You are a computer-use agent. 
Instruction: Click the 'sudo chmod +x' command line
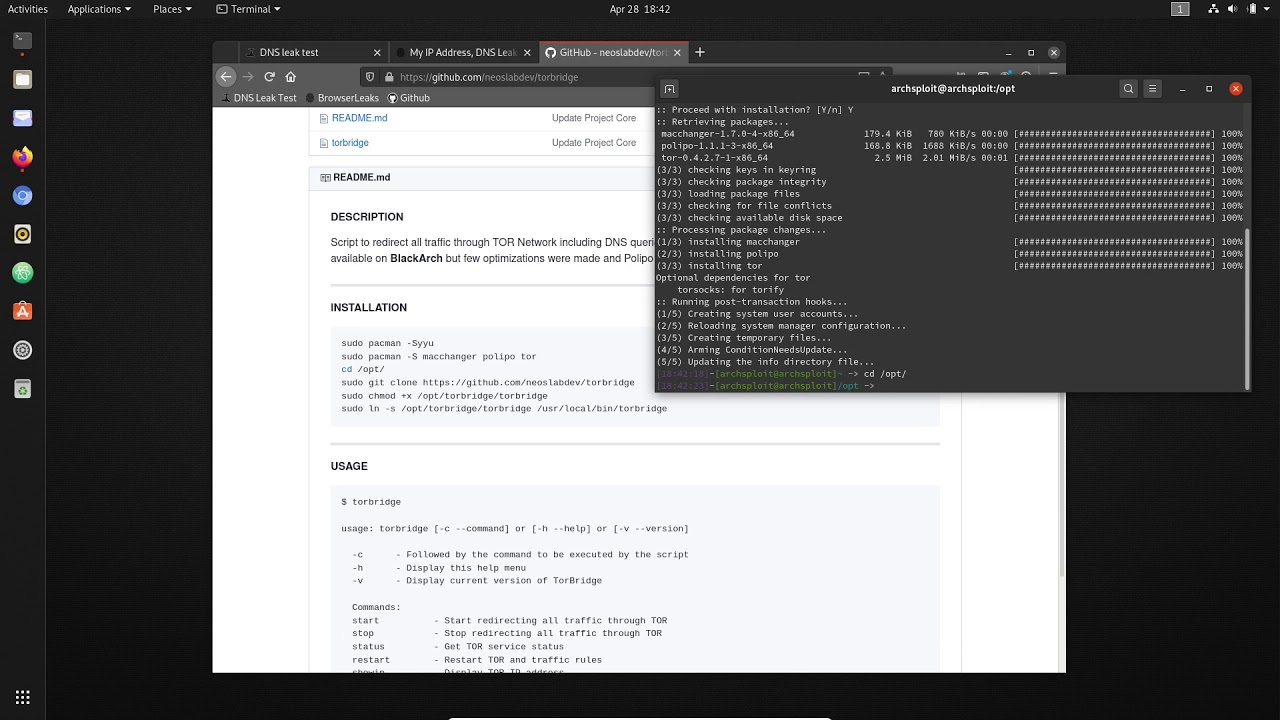444,396
